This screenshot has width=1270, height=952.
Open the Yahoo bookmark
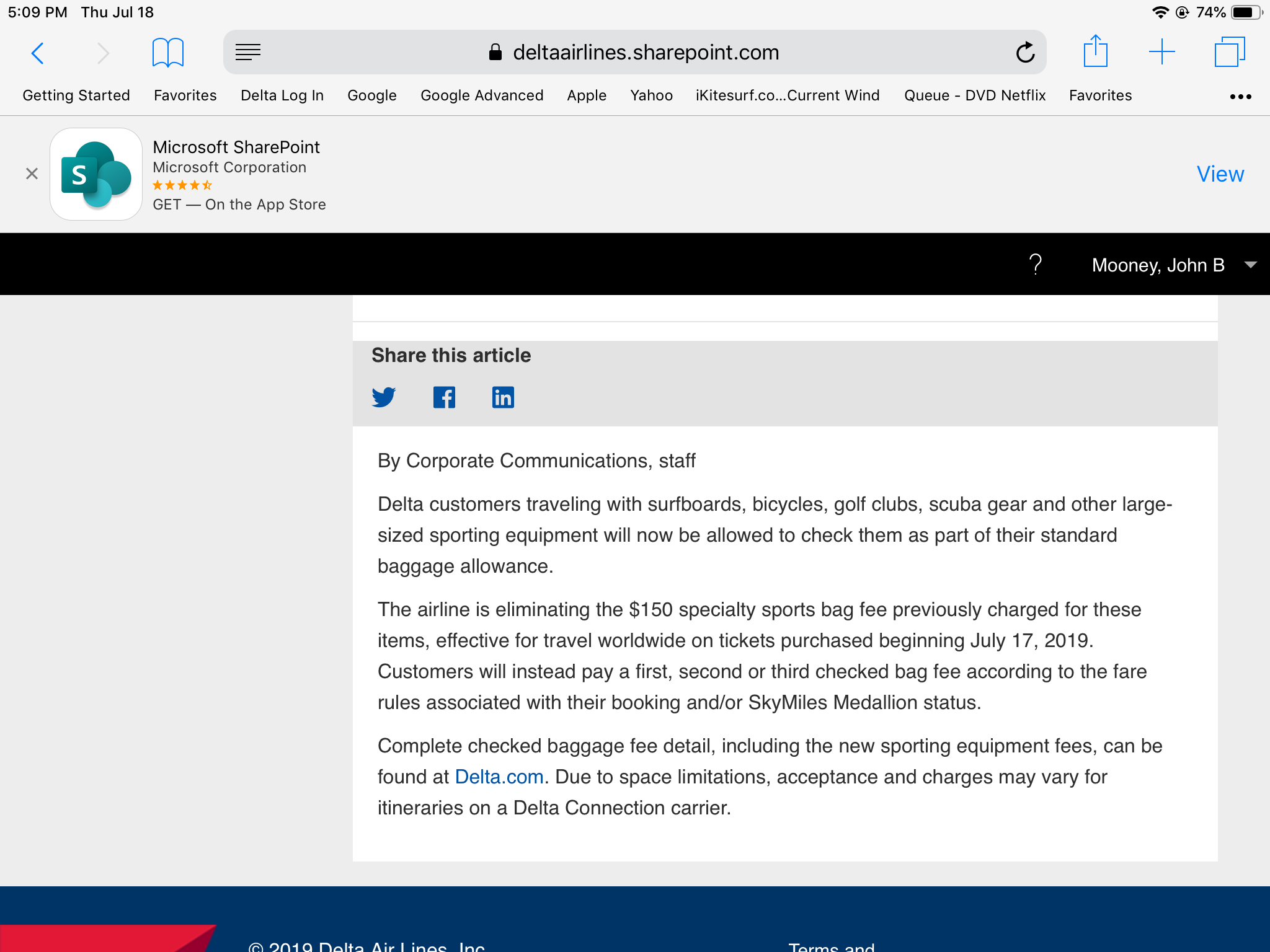[651, 95]
